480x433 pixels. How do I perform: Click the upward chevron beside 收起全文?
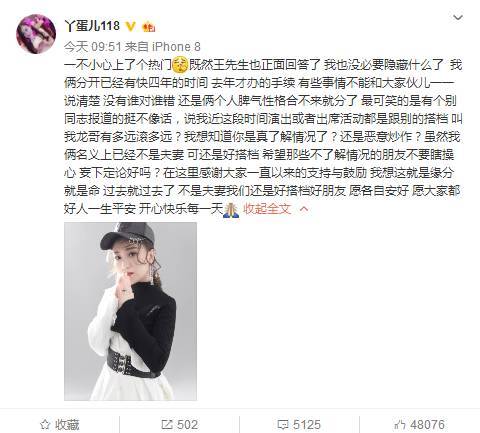click(x=304, y=209)
